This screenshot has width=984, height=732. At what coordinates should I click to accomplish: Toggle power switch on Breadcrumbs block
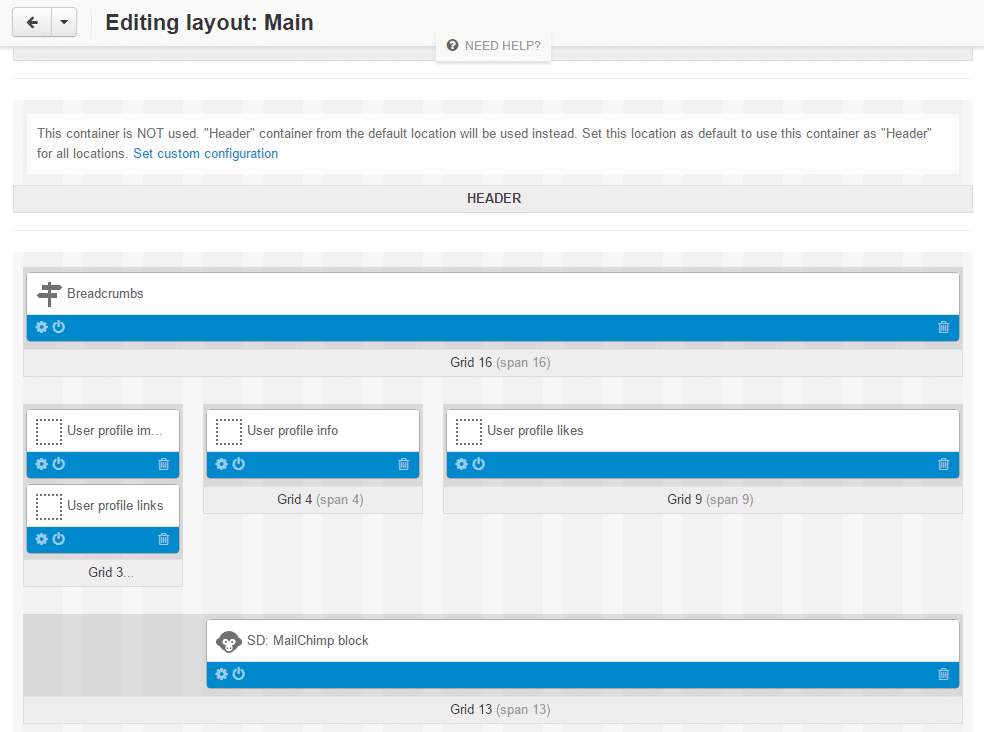[59, 327]
